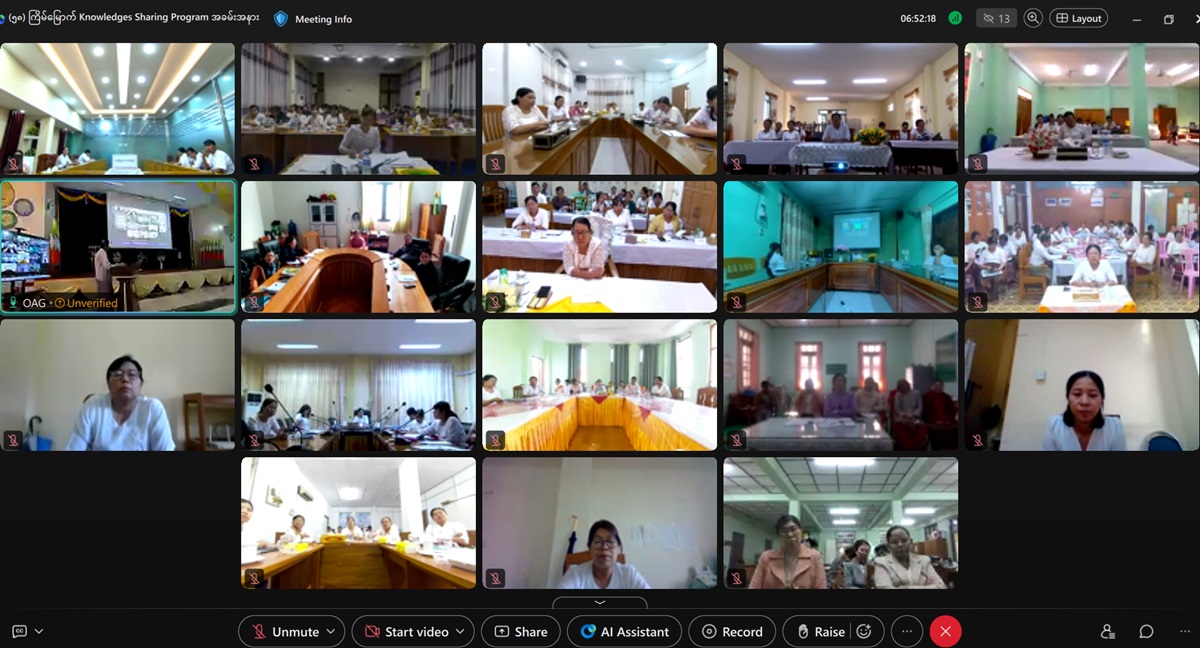Open the Layout menu
This screenshot has height=648, width=1200.
pyautogui.click(x=1078, y=18)
